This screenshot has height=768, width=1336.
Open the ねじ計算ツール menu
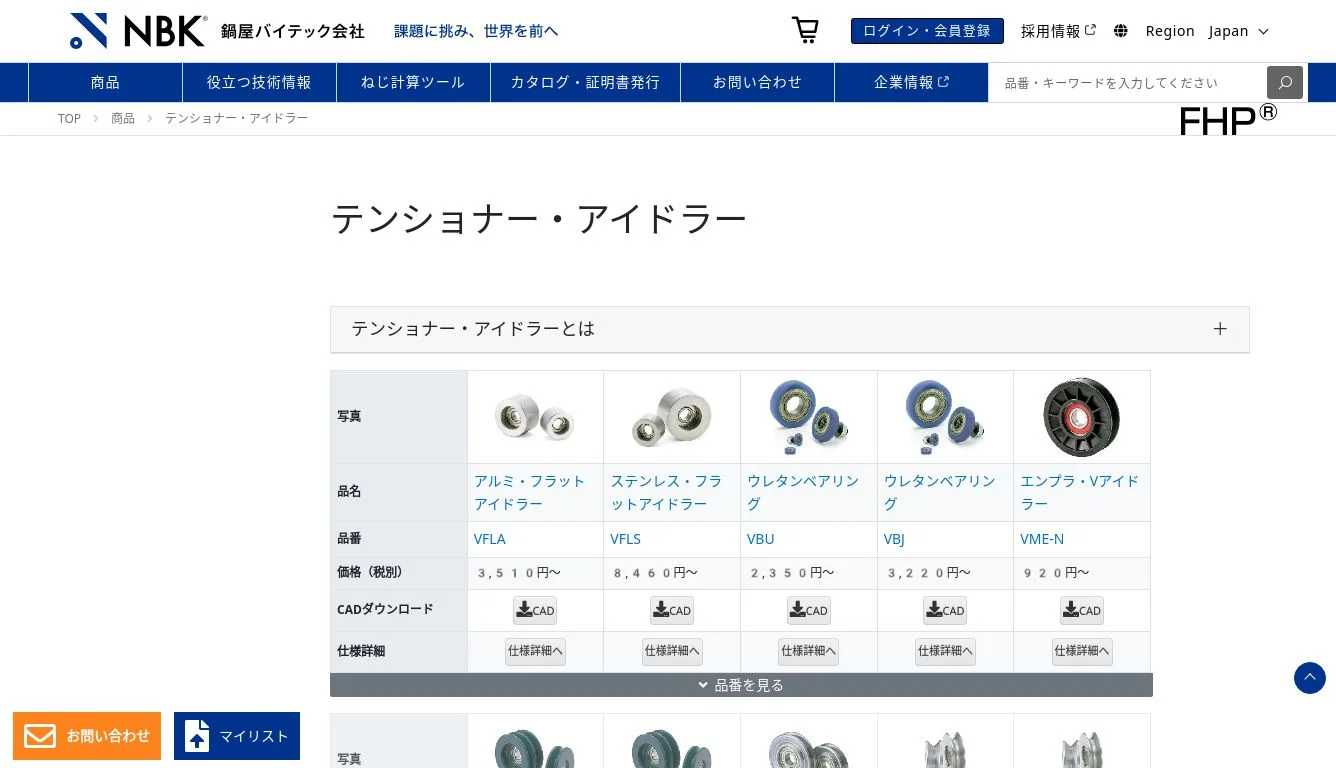point(412,82)
